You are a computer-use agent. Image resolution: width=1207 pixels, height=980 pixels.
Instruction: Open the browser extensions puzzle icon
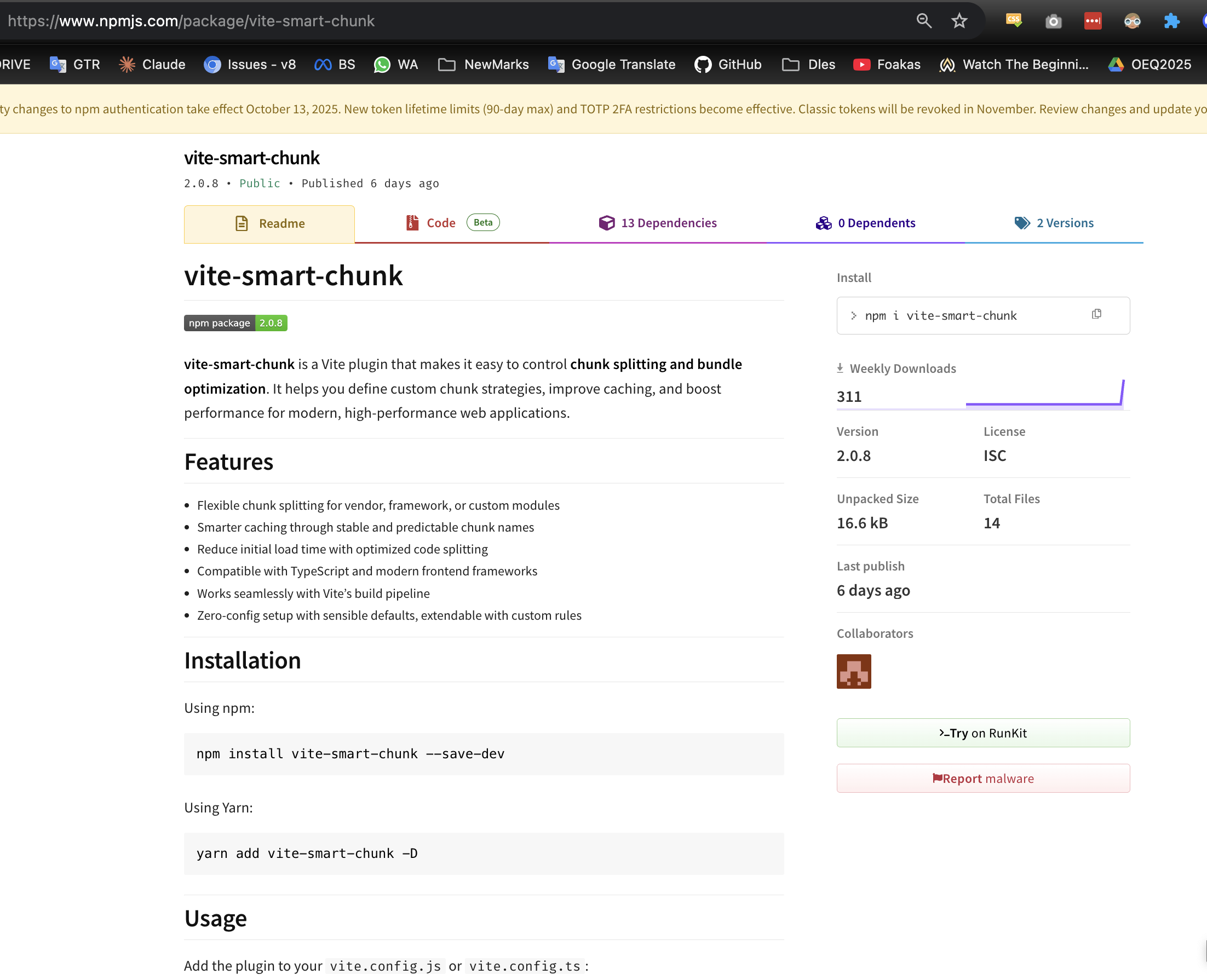(x=1171, y=21)
